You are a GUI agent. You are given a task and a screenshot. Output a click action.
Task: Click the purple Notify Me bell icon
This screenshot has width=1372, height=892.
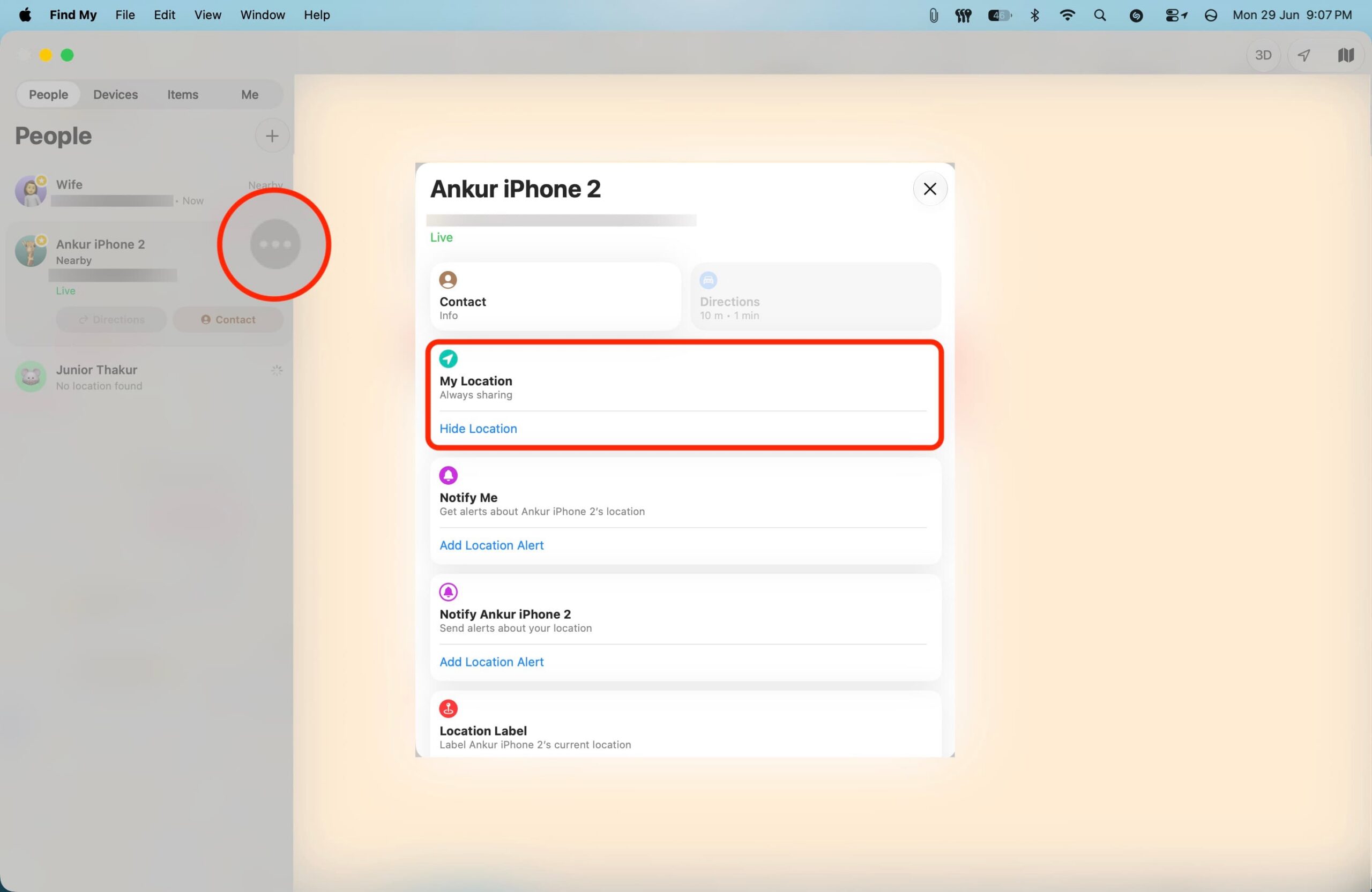[449, 475]
